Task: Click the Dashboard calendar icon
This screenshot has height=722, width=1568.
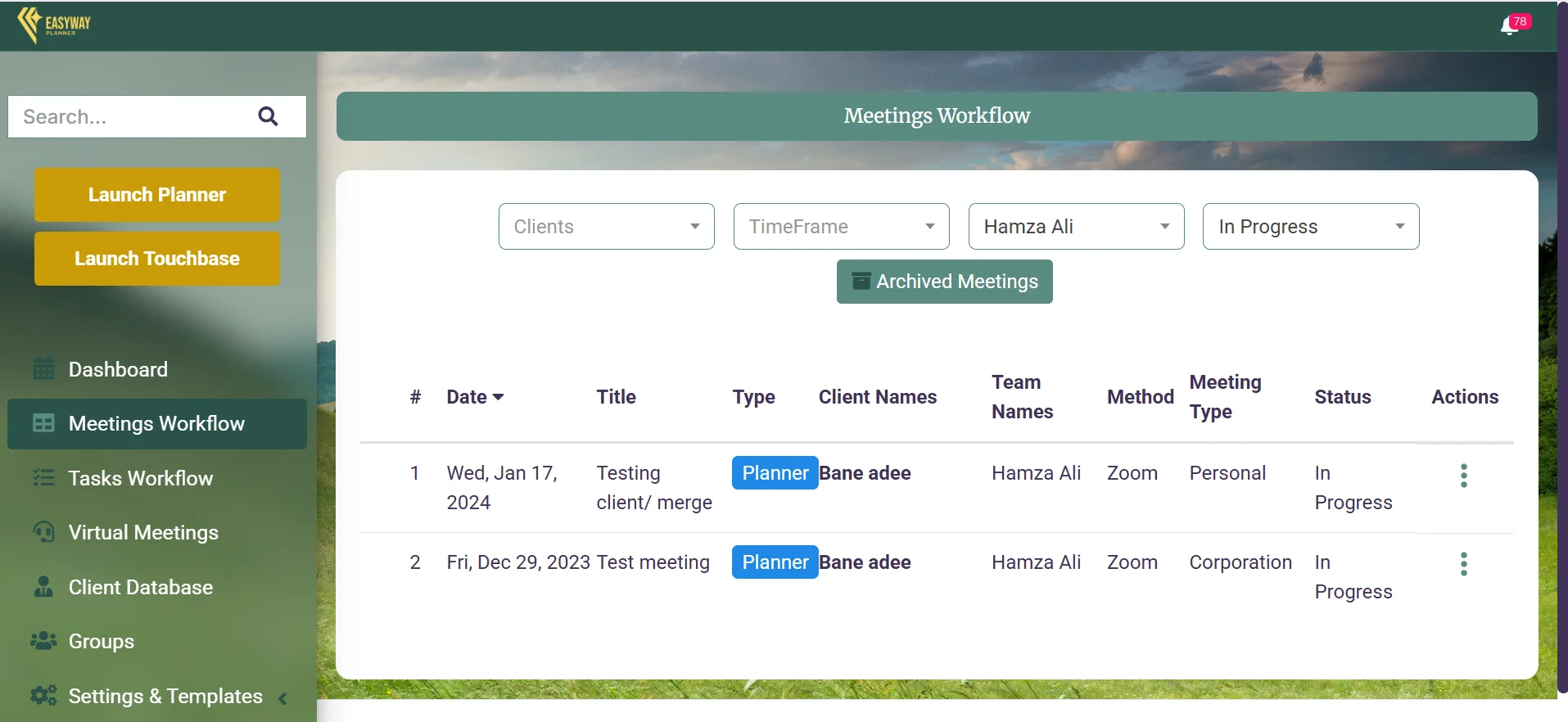Action: pyautogui.click(x=43, y=369)
